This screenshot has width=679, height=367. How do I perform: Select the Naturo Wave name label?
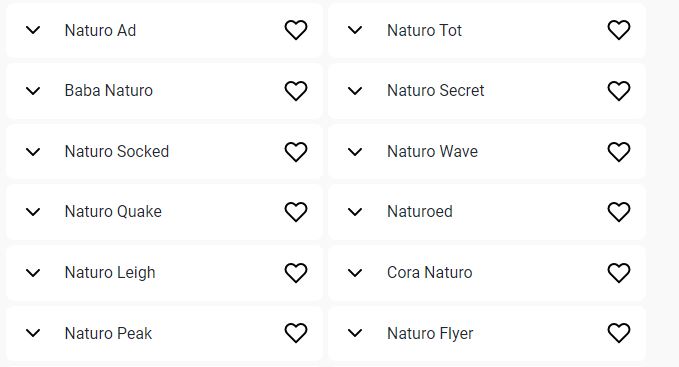click(432, 151)
